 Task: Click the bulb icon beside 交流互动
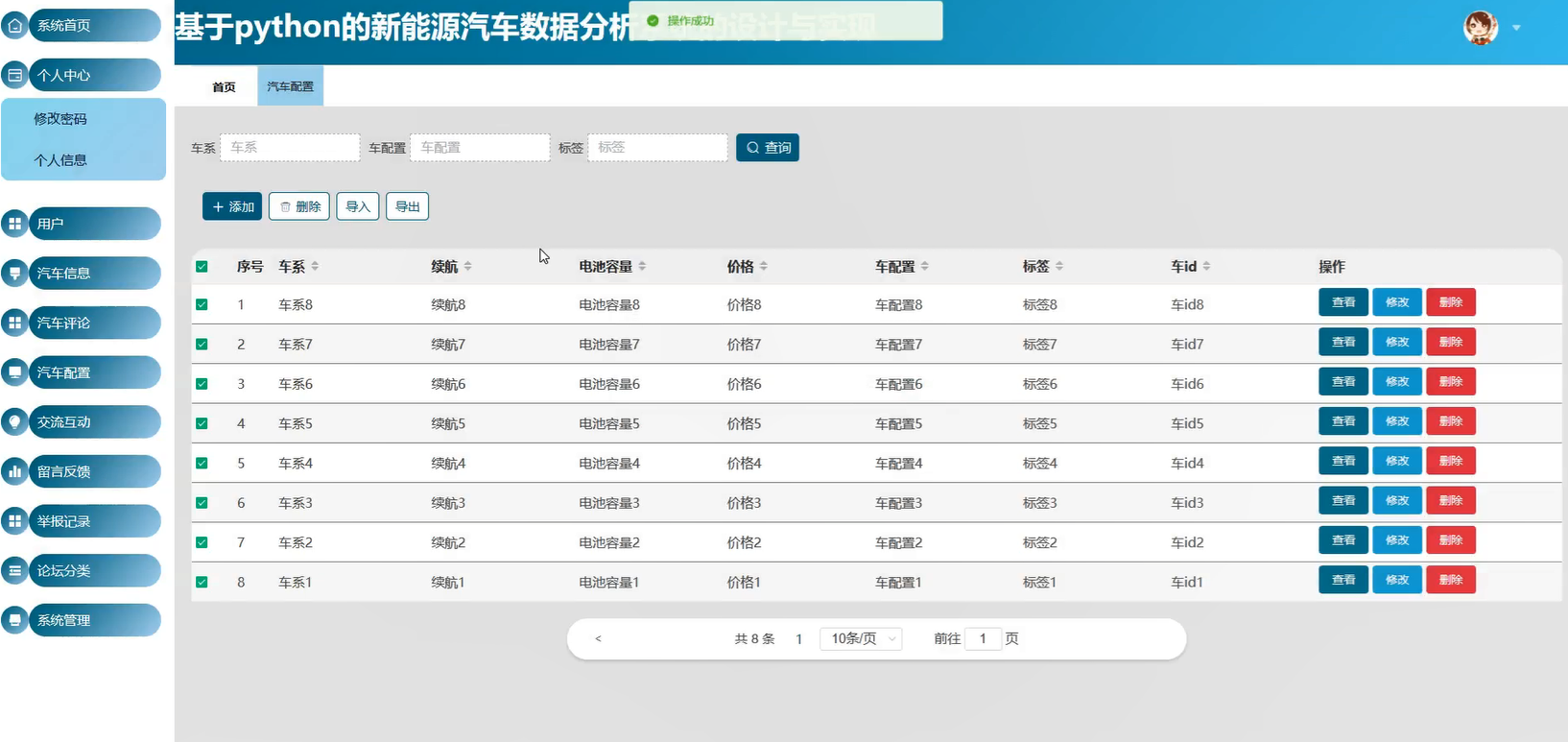(14, 422)
